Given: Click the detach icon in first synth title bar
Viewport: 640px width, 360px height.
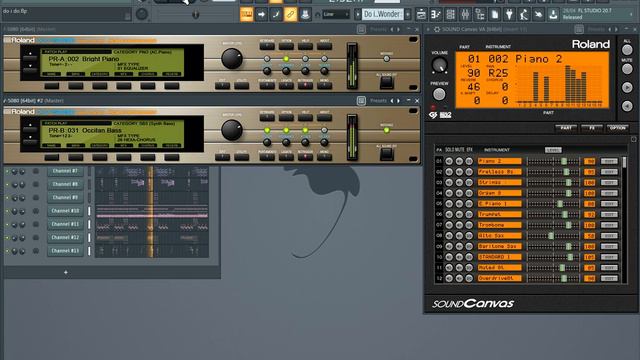Looking at the screenshot, I should pyautogui.click(x=361, y=29).
